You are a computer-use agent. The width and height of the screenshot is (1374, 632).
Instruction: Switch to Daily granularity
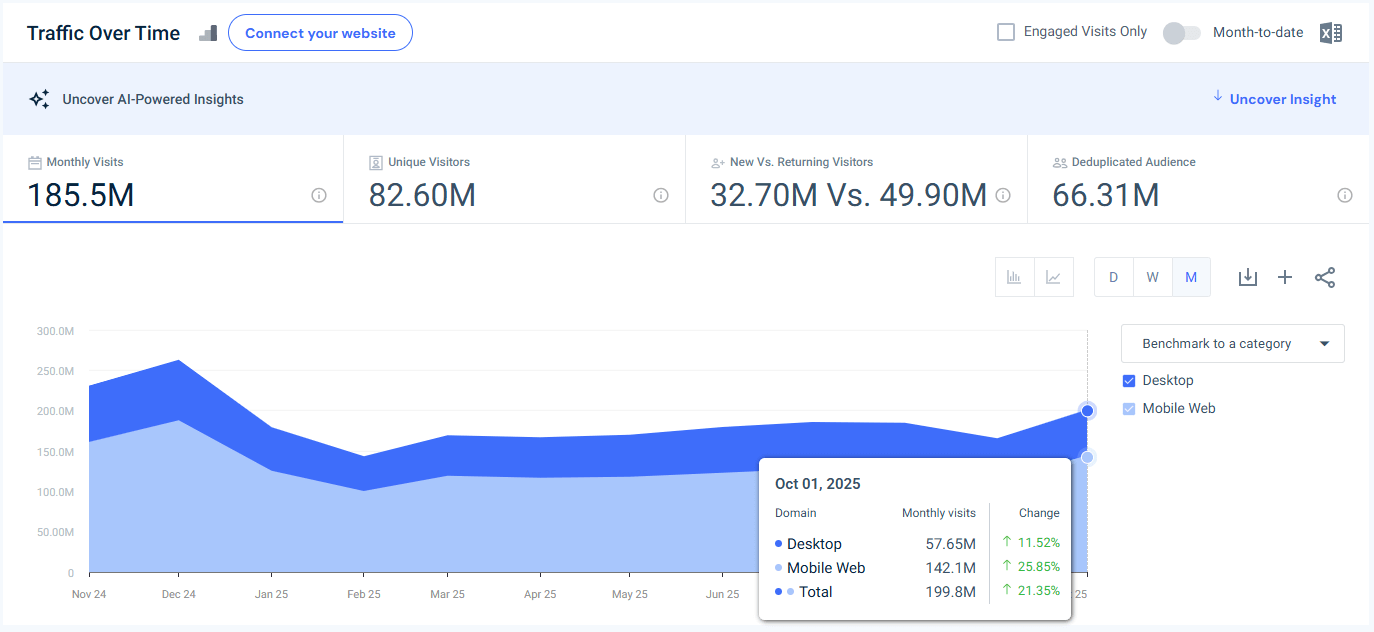(x=1113, y=277)
